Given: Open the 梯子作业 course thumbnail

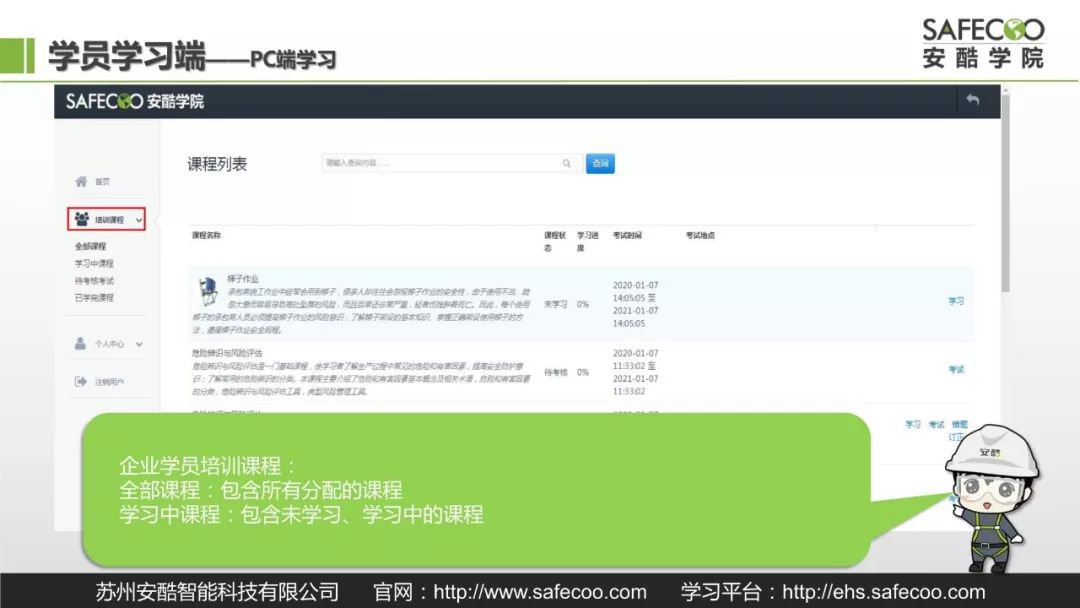Looking at the screenshot, I should tap(208, 292).
